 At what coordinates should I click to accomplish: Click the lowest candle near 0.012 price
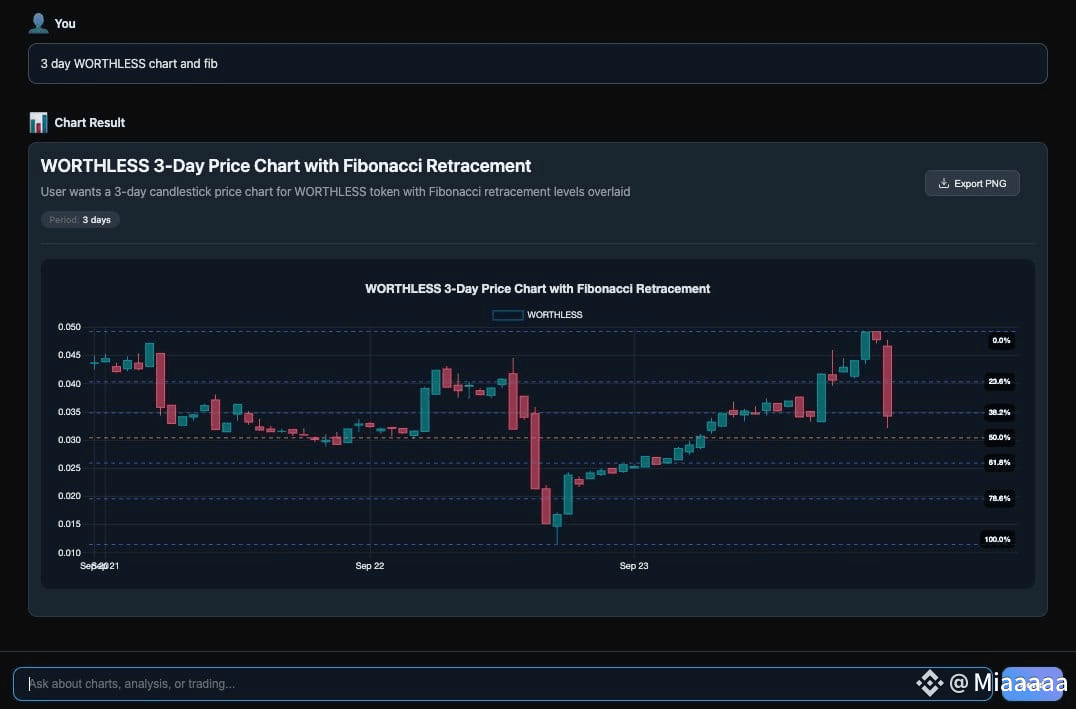tap(557, 522)
